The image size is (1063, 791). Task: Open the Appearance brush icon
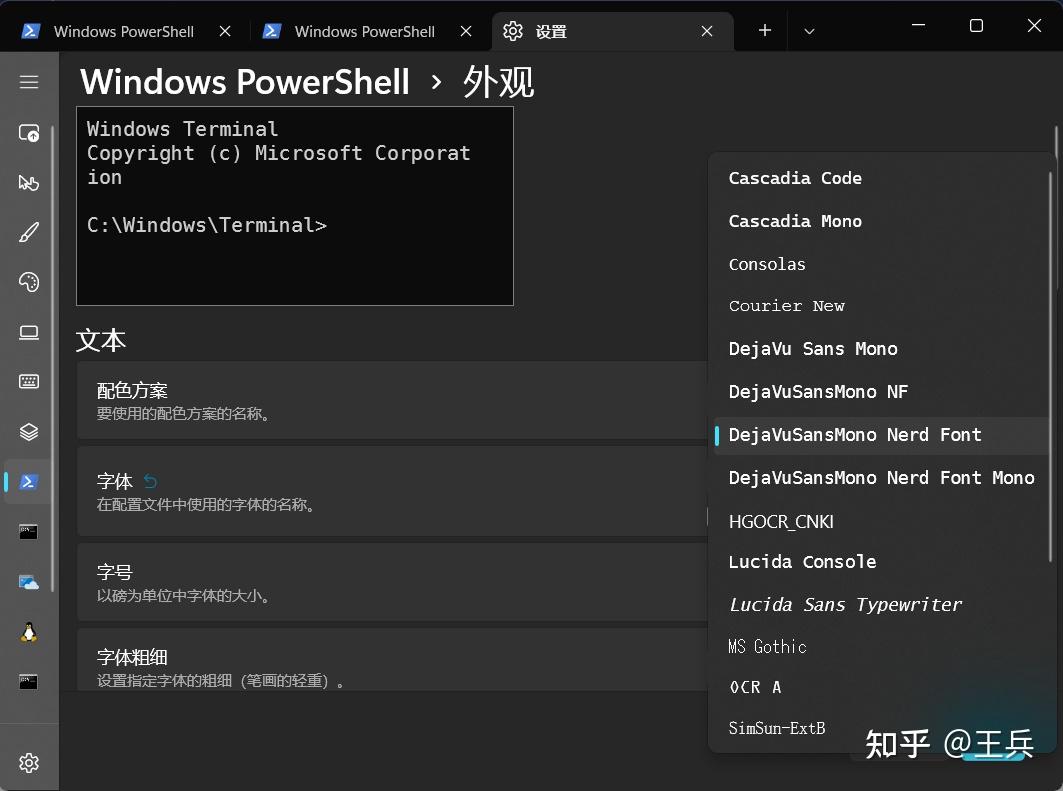[28, 232]
